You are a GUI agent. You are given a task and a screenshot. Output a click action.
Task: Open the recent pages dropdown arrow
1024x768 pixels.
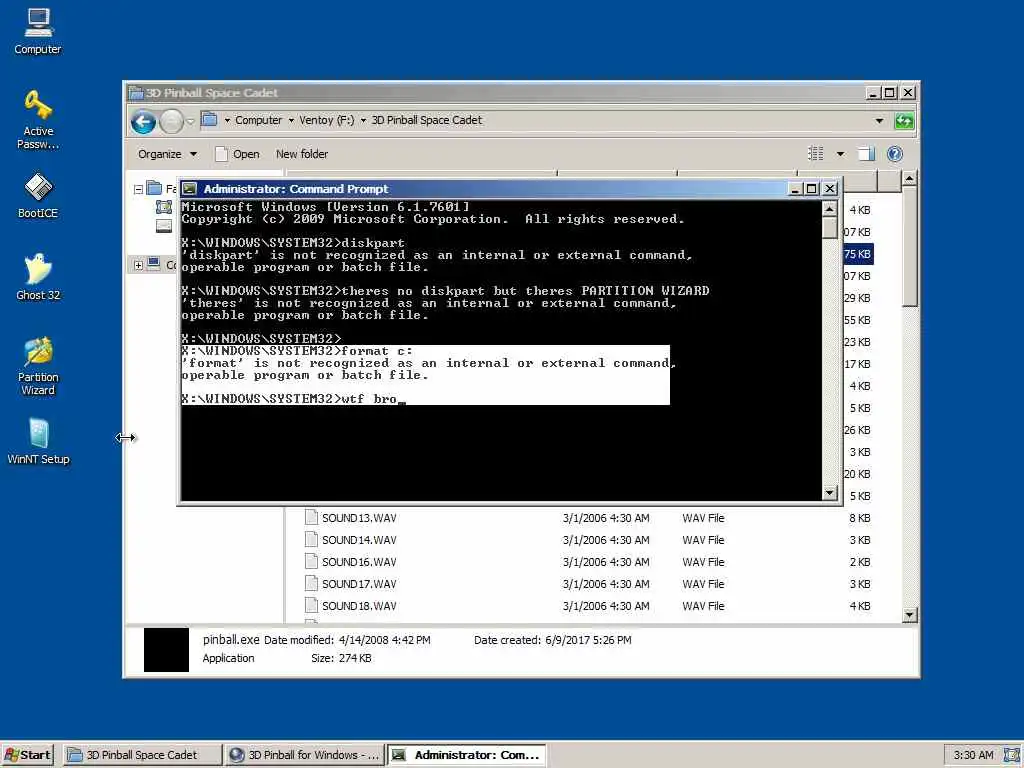[x=190, y=121]
